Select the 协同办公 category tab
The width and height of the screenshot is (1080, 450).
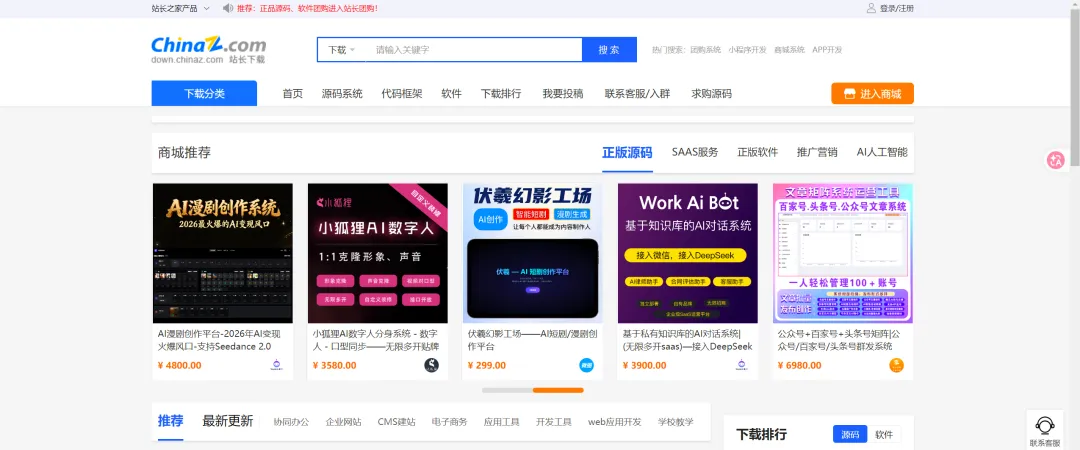click(x=291, y=422)
